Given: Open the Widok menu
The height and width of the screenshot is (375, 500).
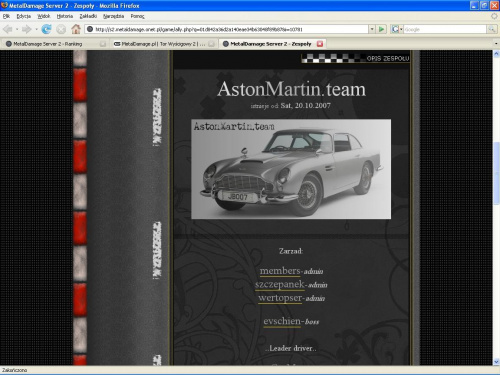Looking at the screenshot, I should [x=44, y=16].
